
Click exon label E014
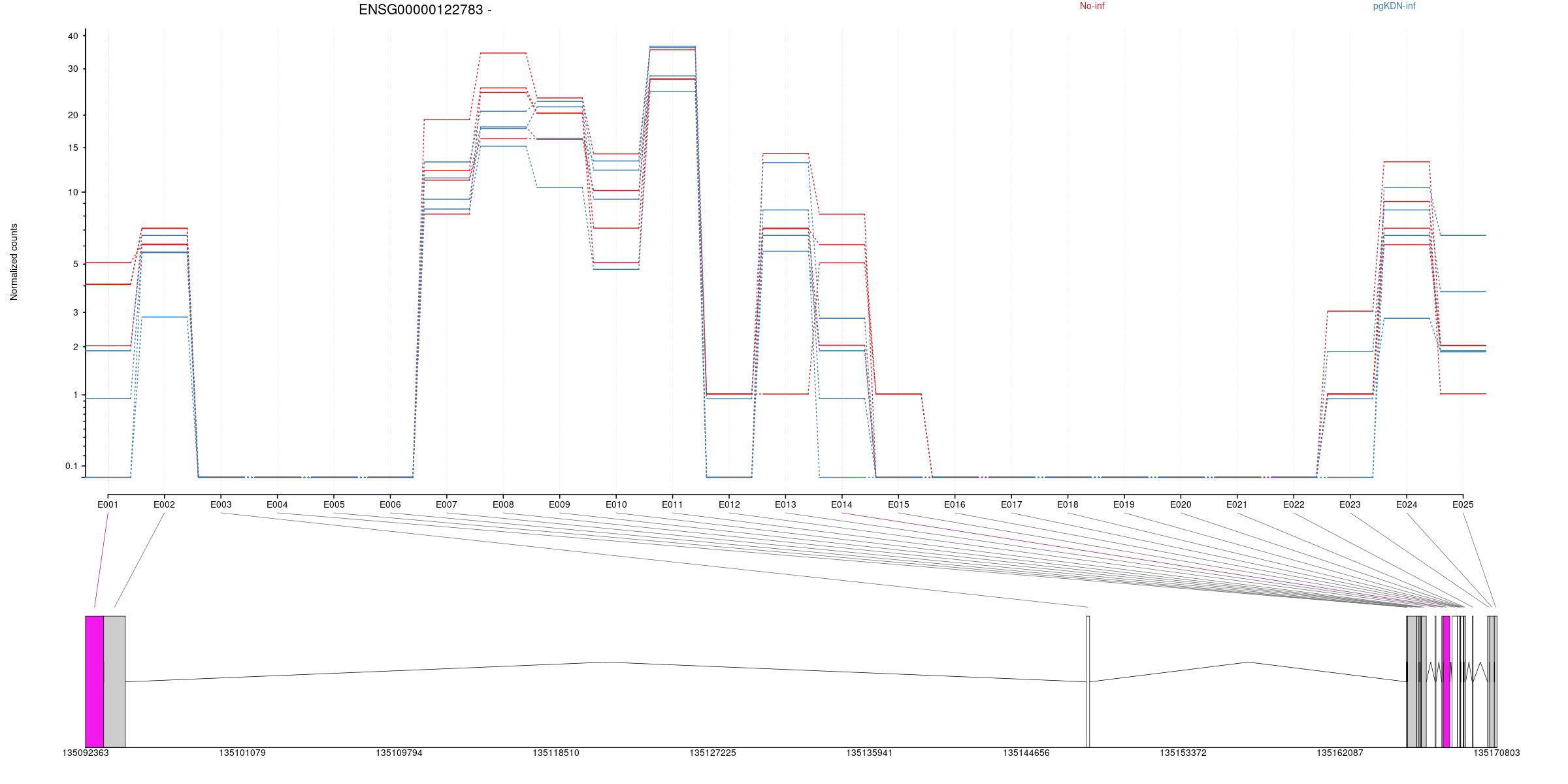click(x=841, y=504)
